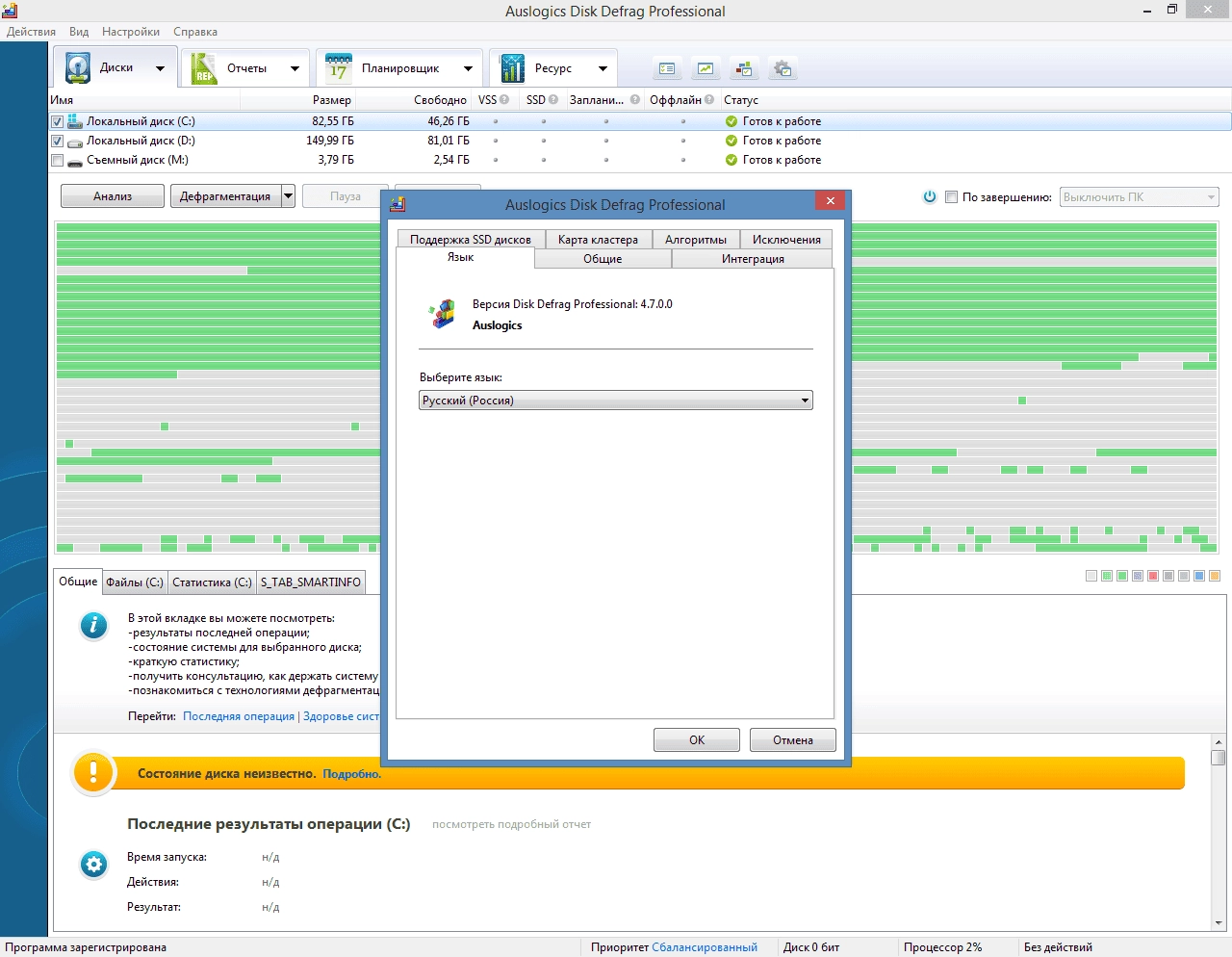Uncheck the Локальный диск (C:) checkbox

pyautogui.click(x=57, y=121)
